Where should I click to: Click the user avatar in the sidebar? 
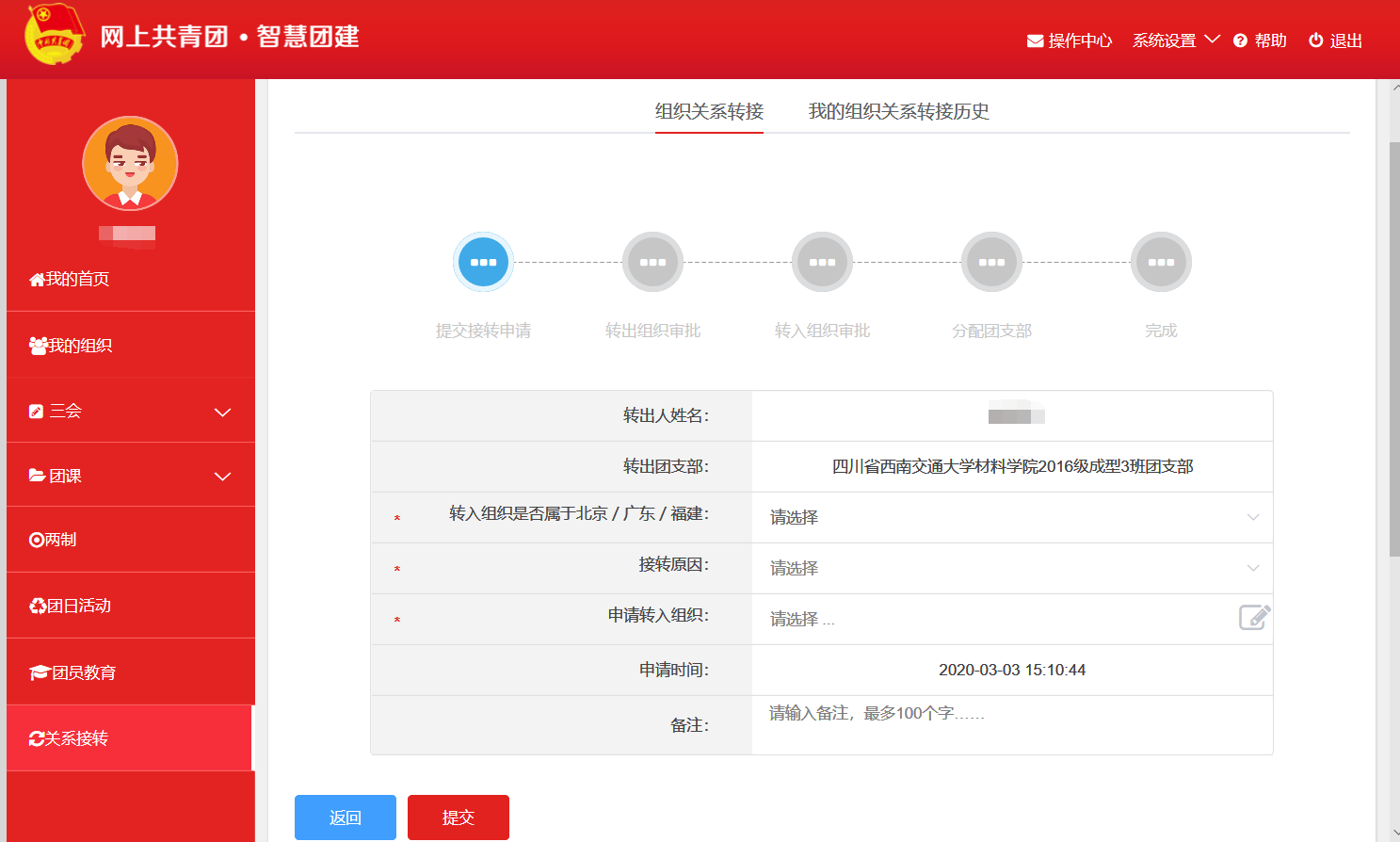pyautogui.click(x=130, y=164)
